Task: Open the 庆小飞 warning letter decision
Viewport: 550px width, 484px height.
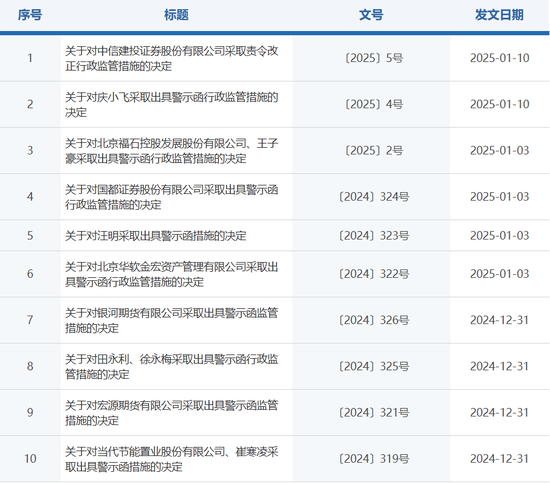Action: tap(172, 105)
